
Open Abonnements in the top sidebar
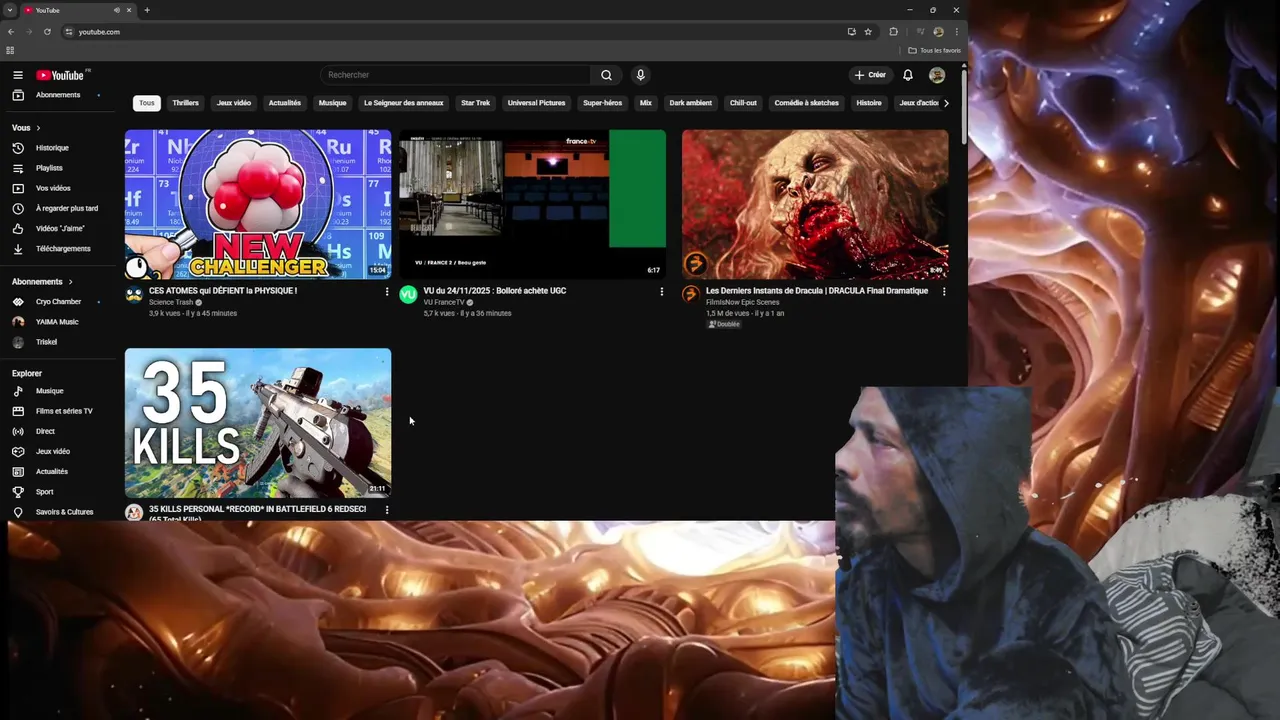coord(57,95)
